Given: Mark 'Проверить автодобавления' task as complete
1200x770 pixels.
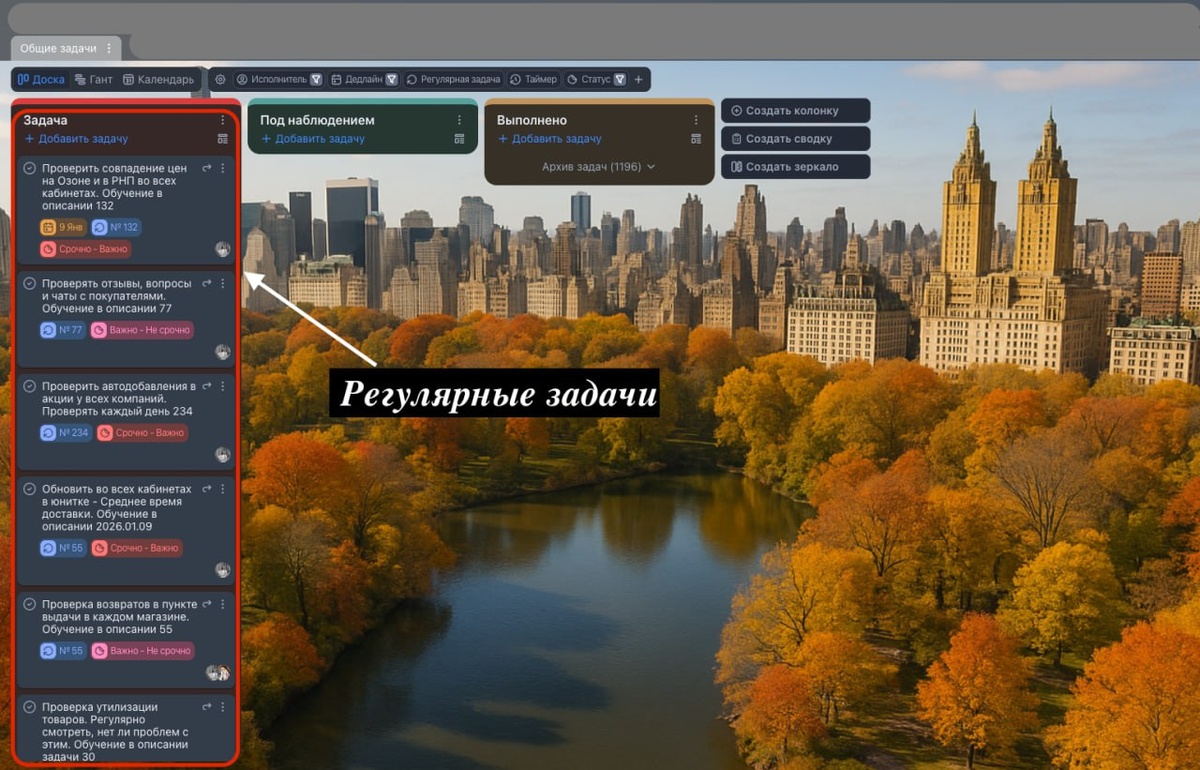Looking at the screenshot, I should pyautogui.click(x=30, y=386).
